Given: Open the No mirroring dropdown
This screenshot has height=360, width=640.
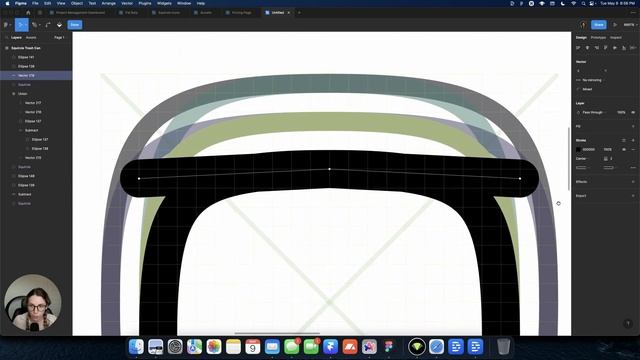Looking at the screenshot, I should pos(591,80).
